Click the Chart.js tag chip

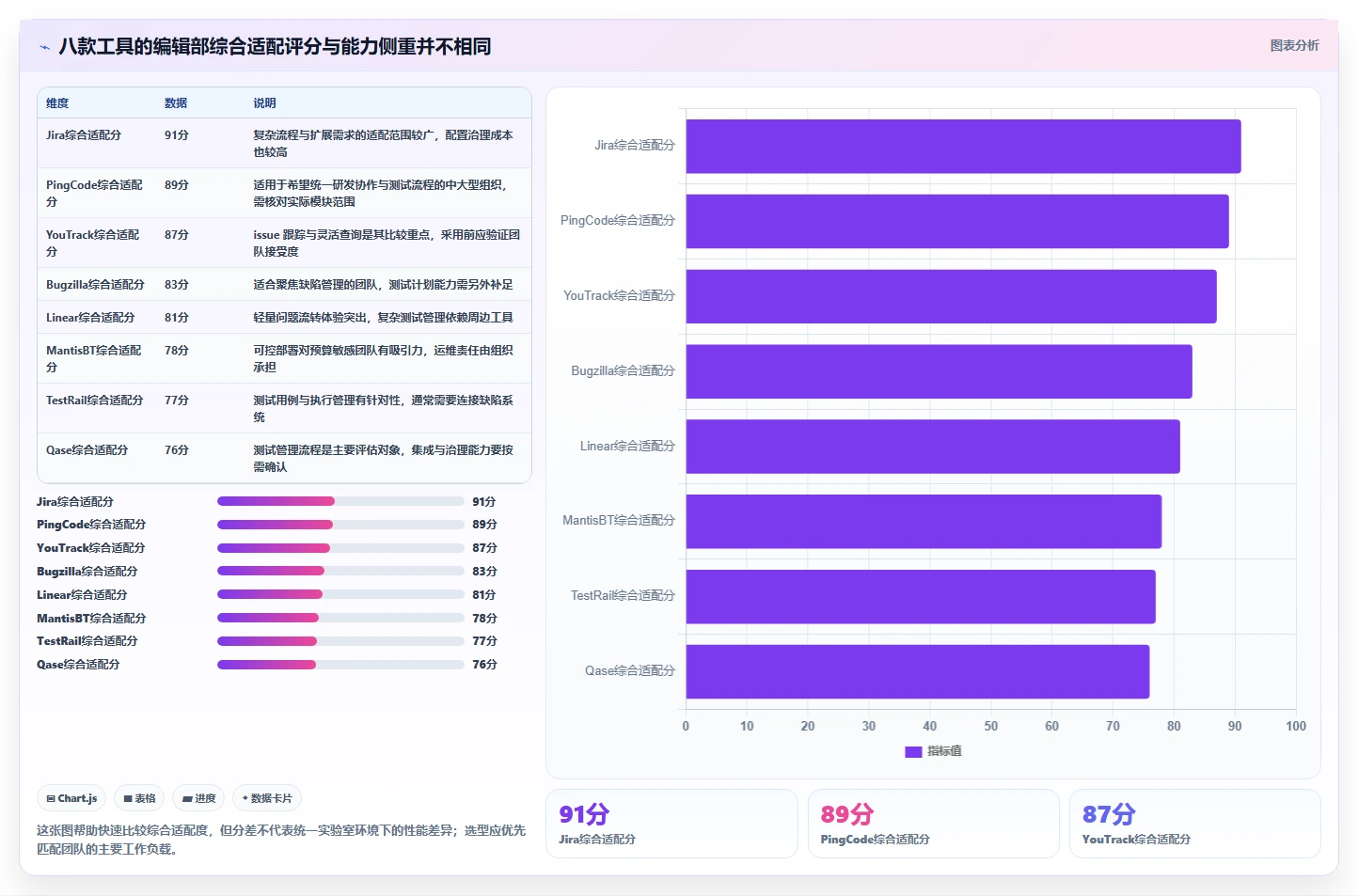pos(71,798)
